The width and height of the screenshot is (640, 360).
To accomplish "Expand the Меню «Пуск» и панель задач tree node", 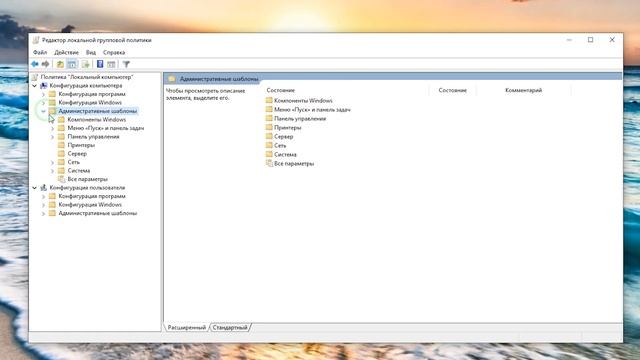I will pos(53,128).
